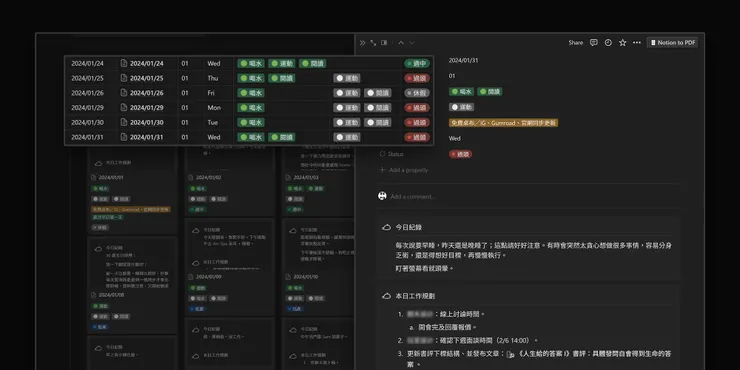
Task: Click the page link icon before 《人生給的答案 I》
Action: click(510, 354)
